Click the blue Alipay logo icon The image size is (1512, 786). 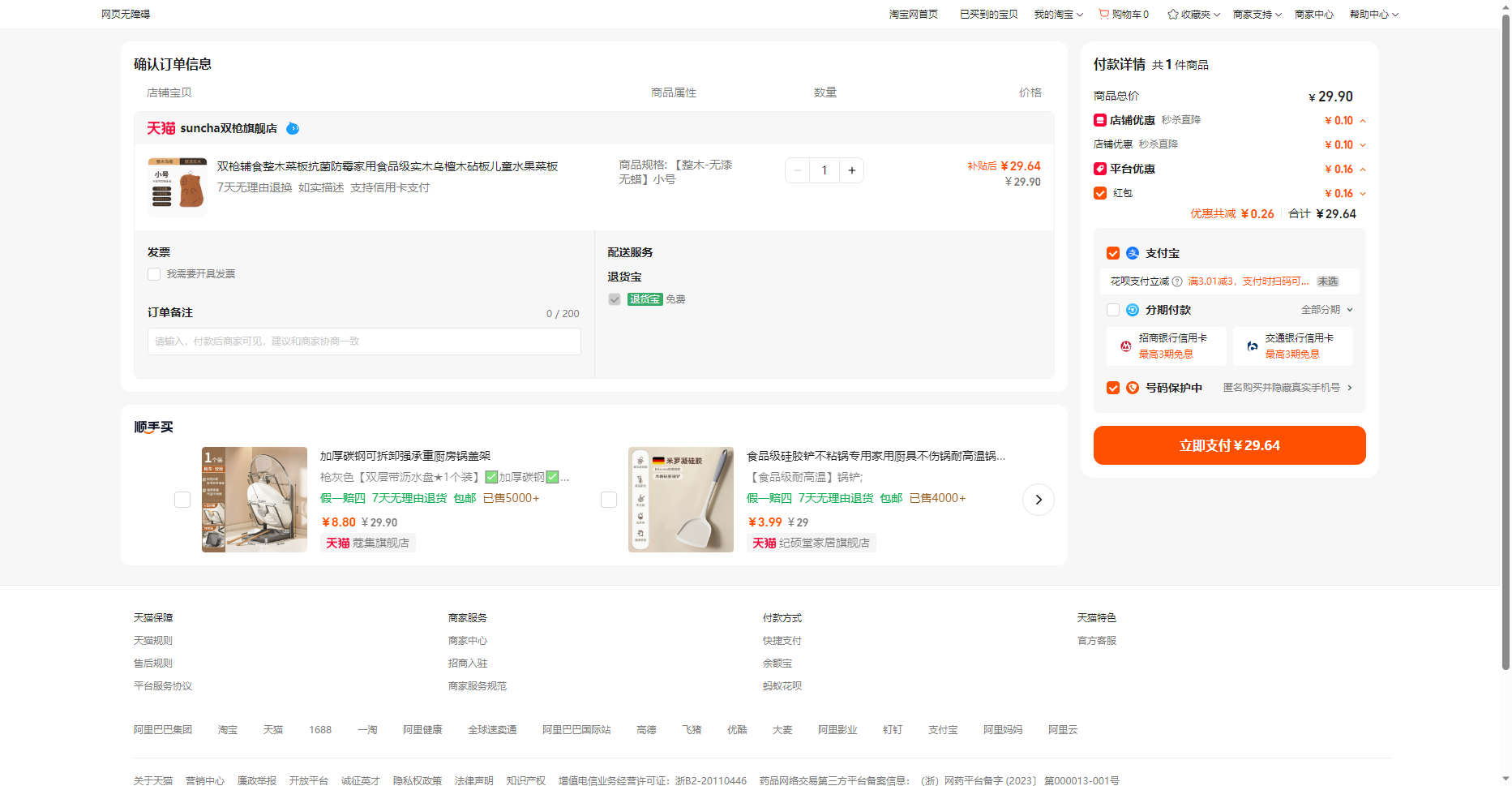[1133, 253]
